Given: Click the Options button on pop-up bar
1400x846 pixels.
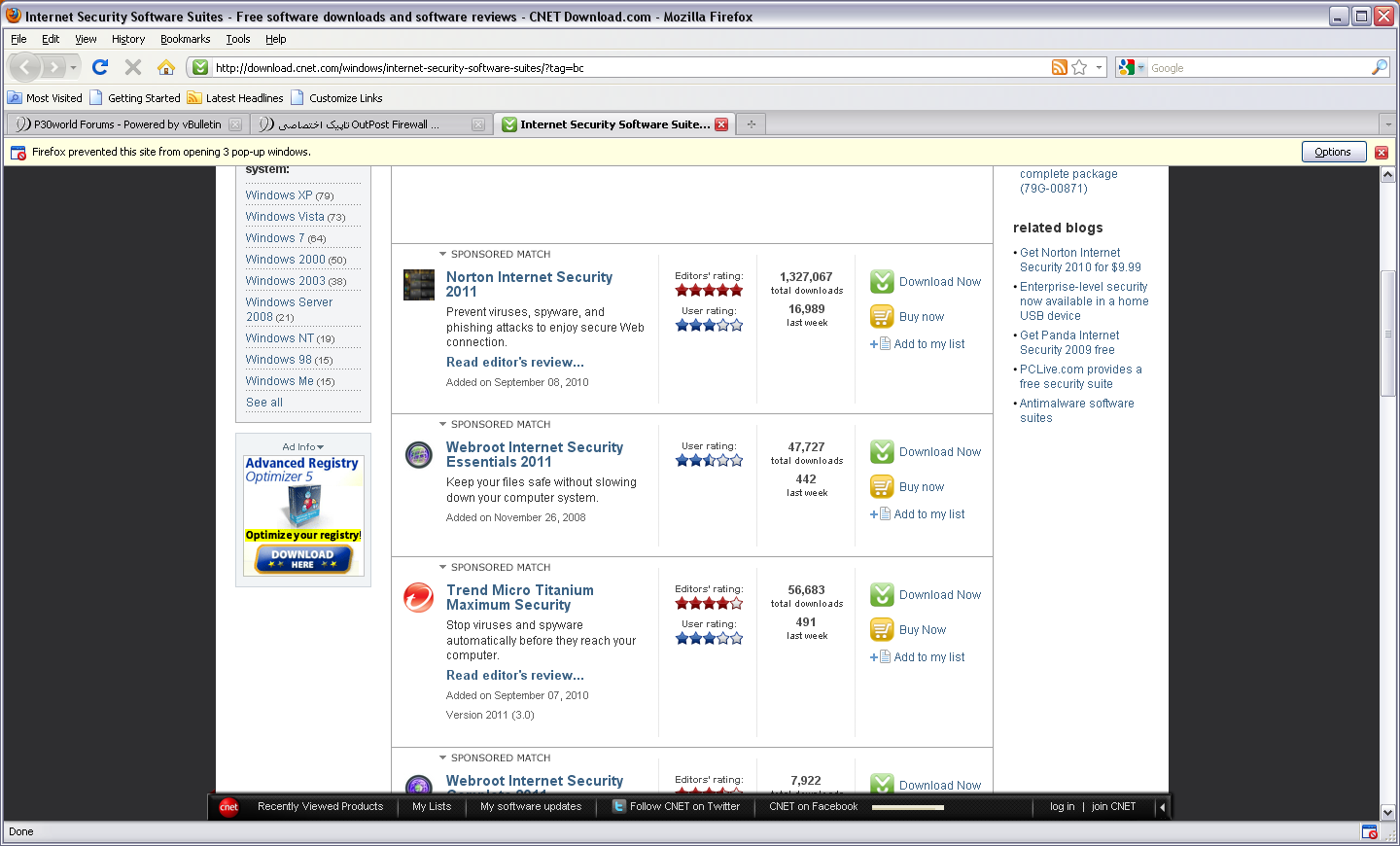Looking at the screenshot, I should pos(1333,152).
